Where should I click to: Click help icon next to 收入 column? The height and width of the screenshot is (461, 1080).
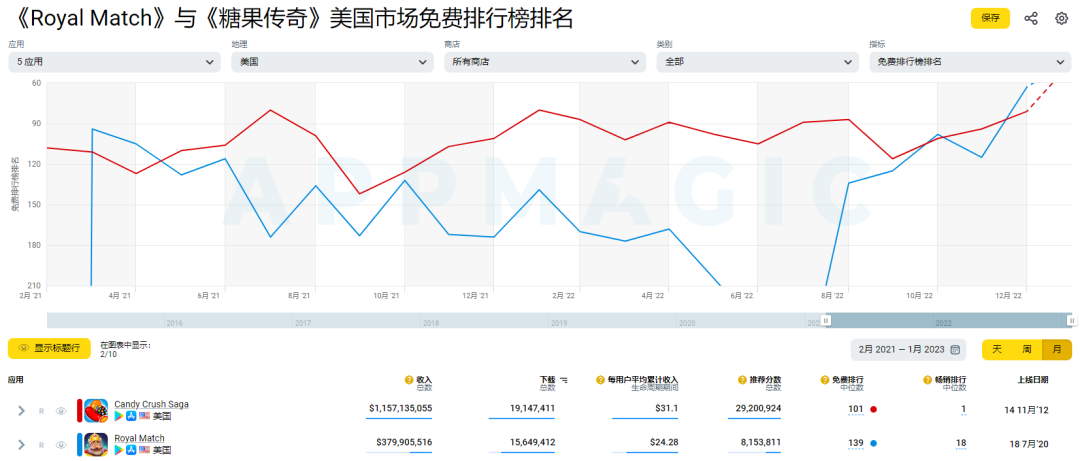(x=409, y=380)
